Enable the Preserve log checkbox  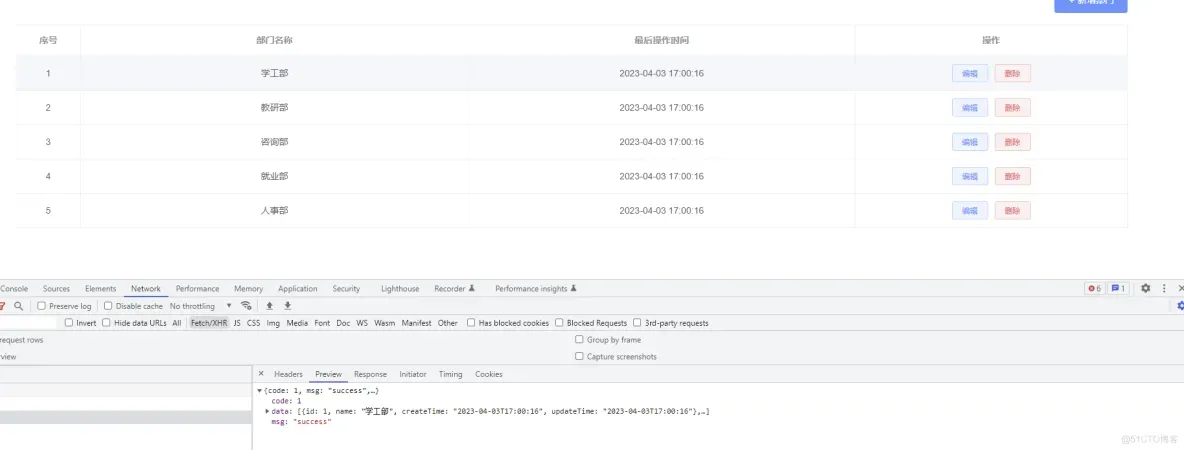(42, 306)
